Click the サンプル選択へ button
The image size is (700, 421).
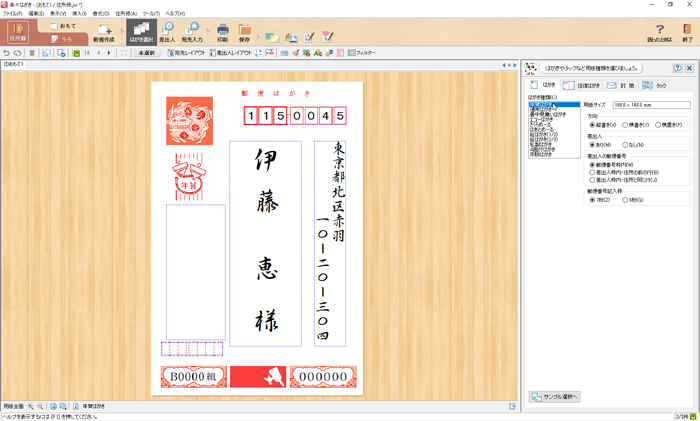(x=554, y=397)
